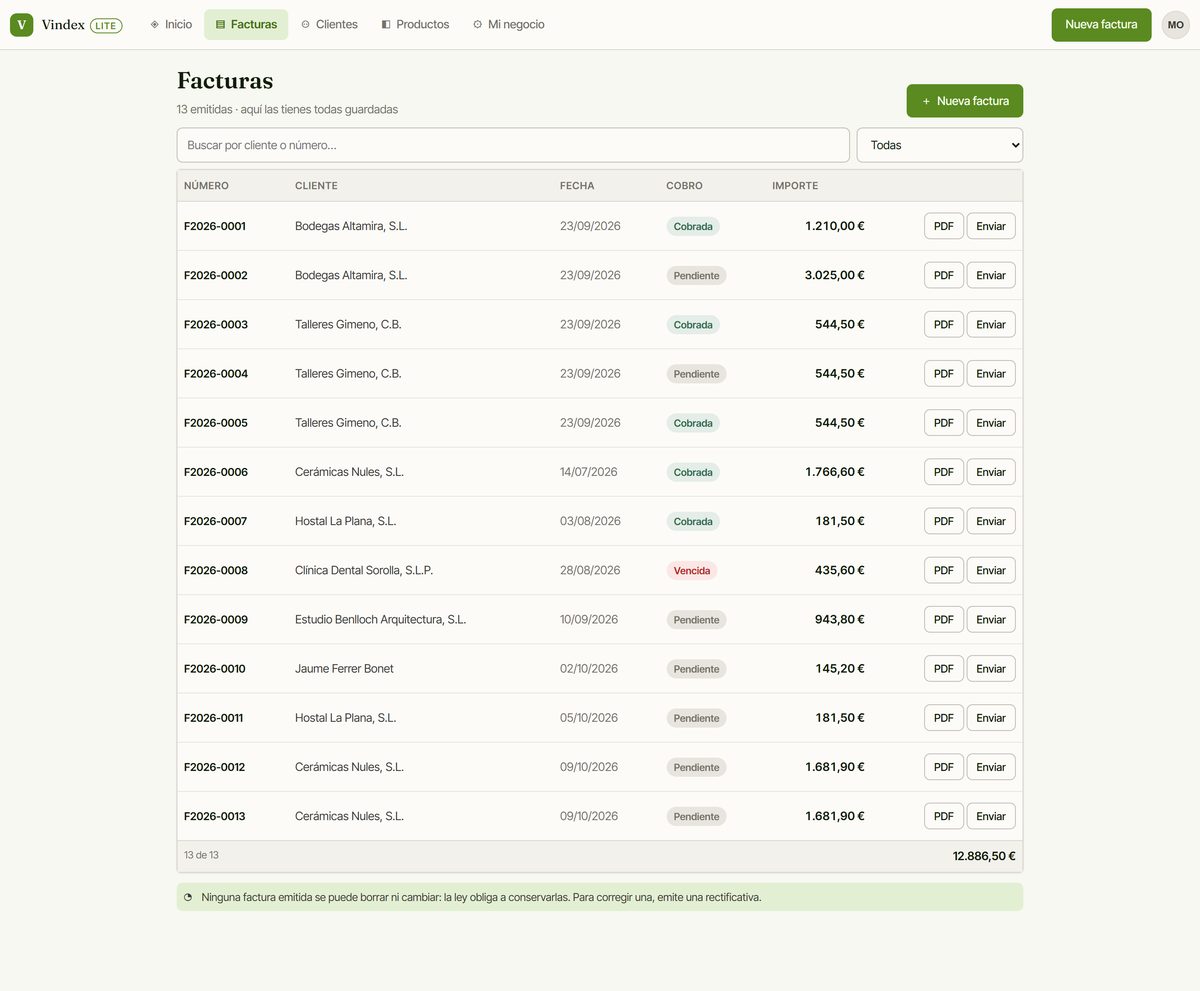Screen dimensions: 1200x991
Task: Click the date 02/10/2026
Action: tap(589, 668)
